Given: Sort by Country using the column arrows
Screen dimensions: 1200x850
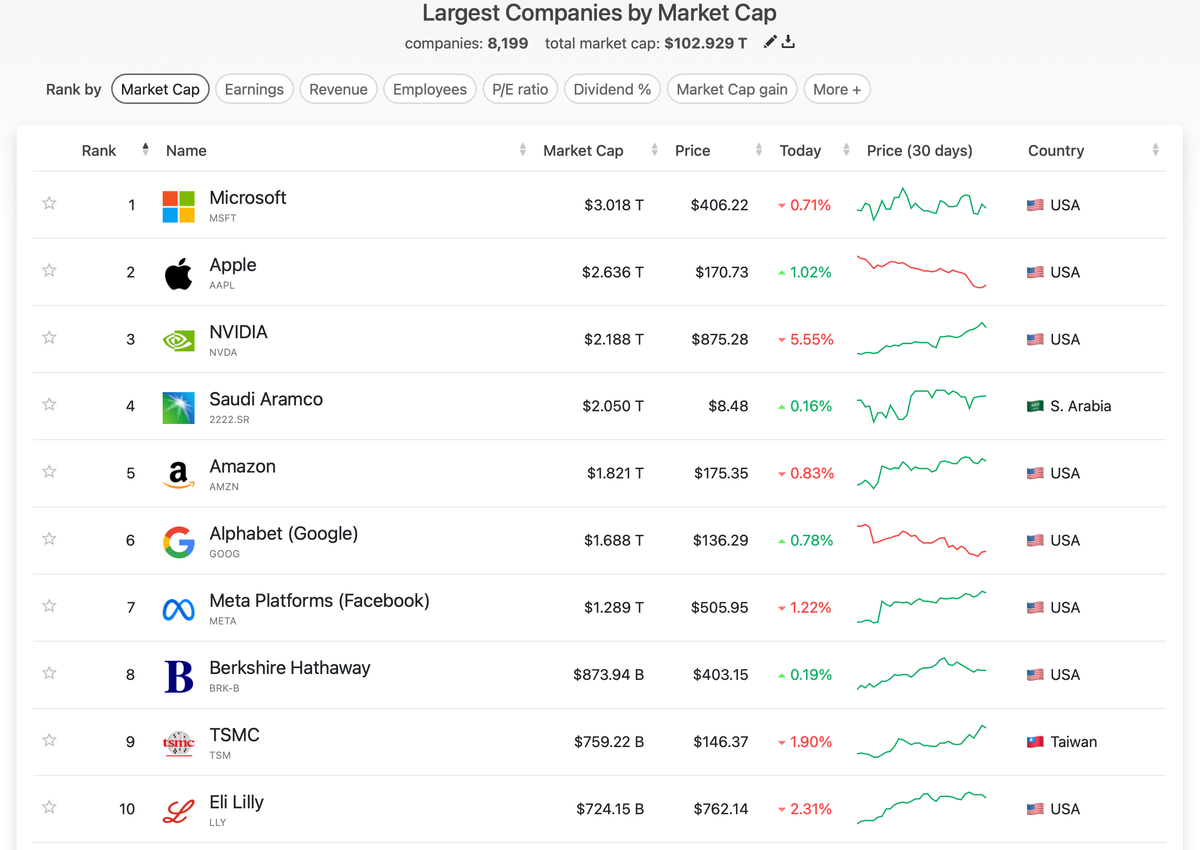Looking at the screenshot, I should (x=1155, y=150).
